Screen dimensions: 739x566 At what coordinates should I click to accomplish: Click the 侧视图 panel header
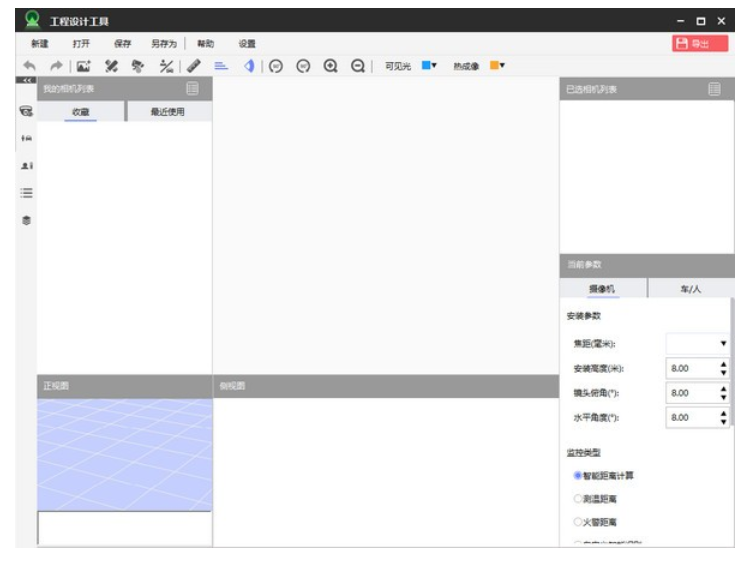point(386,386)
